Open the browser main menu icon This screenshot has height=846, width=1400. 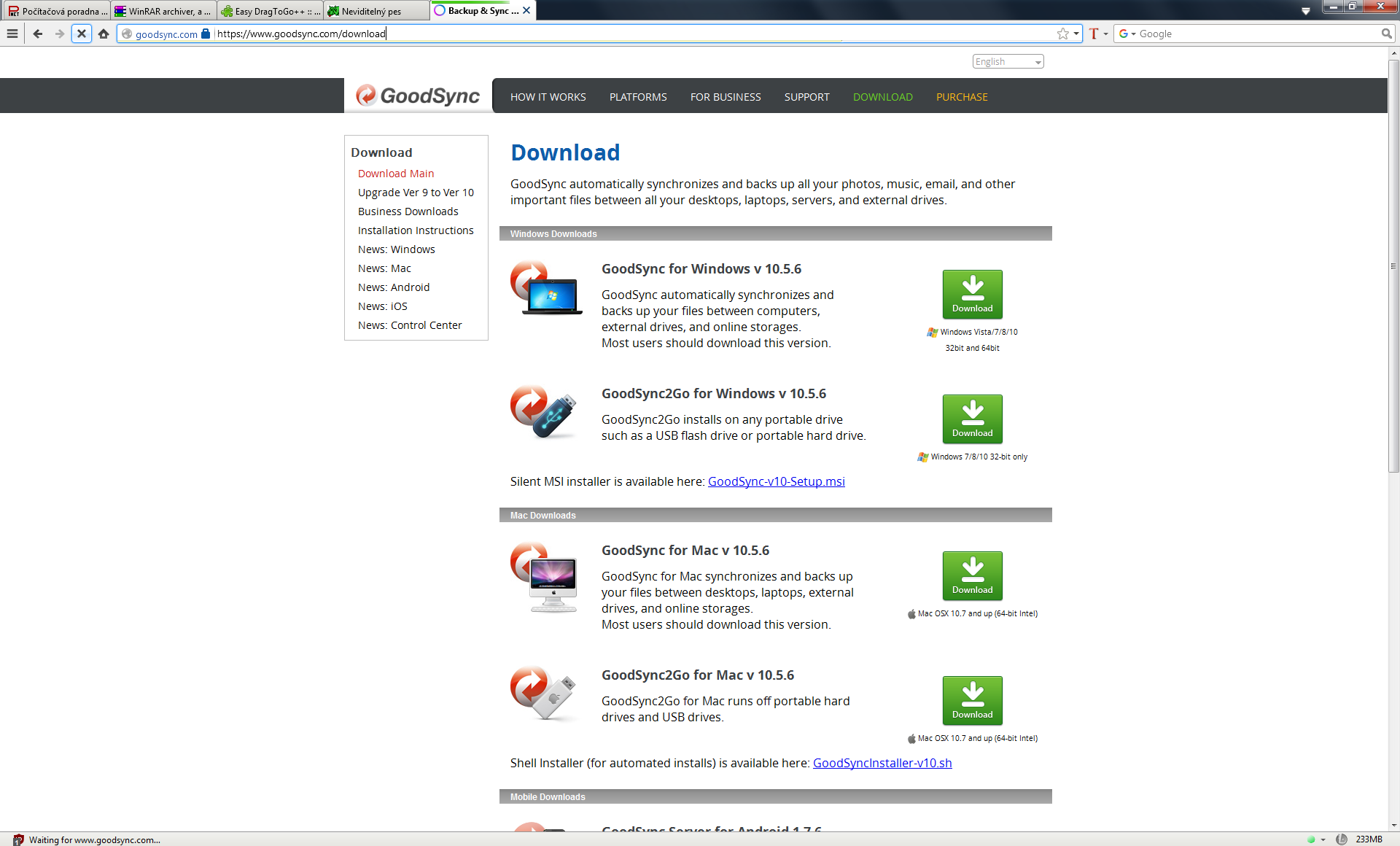(12, 34)
